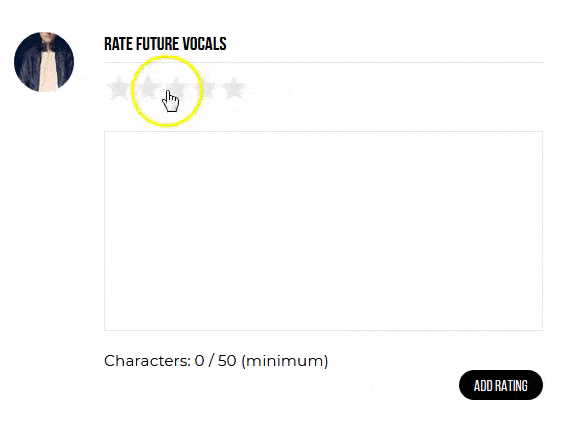
Task: Select the first rating star
Action: 119,88
